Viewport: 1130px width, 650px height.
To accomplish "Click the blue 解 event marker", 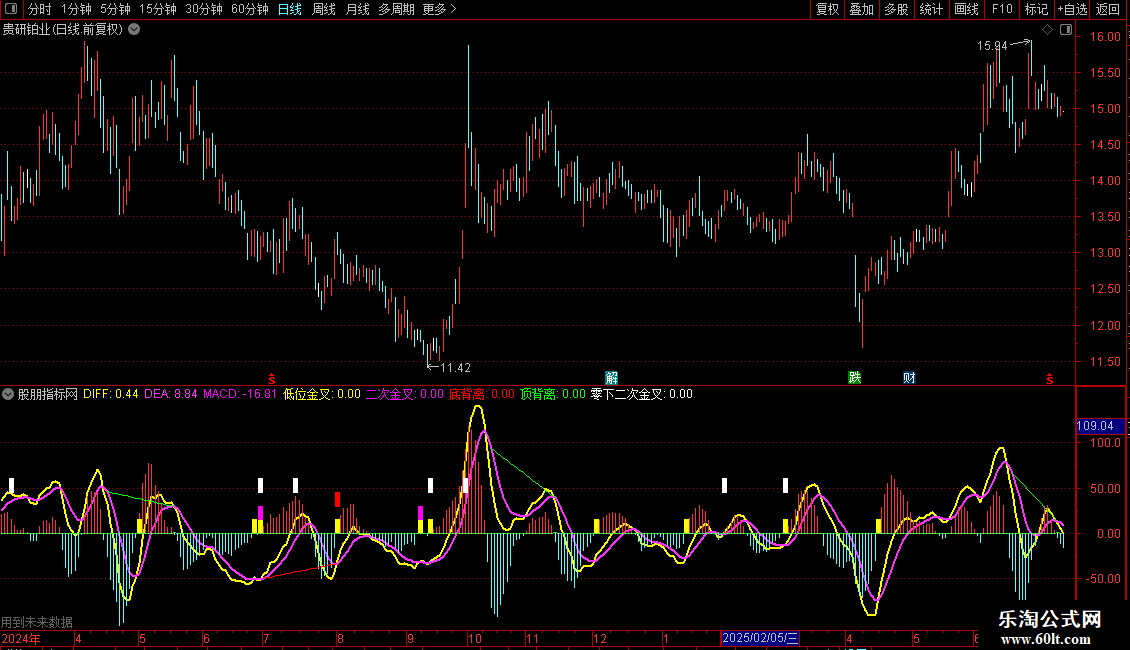I will [x=611, y=378].
